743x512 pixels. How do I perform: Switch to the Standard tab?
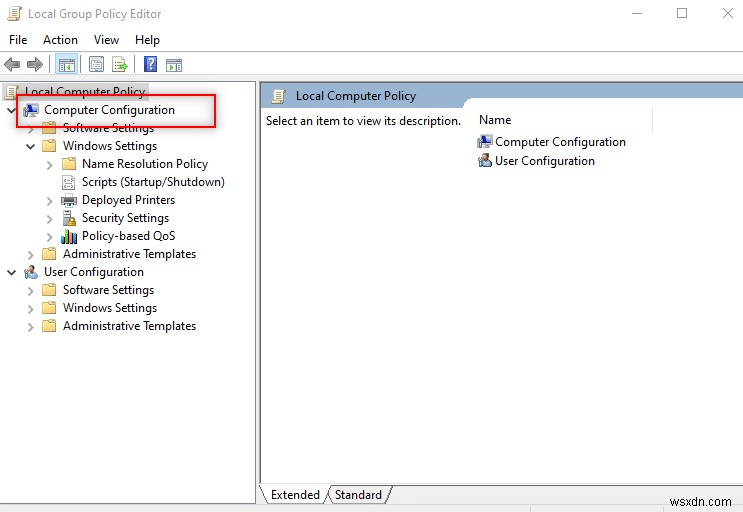click(358, 494)
